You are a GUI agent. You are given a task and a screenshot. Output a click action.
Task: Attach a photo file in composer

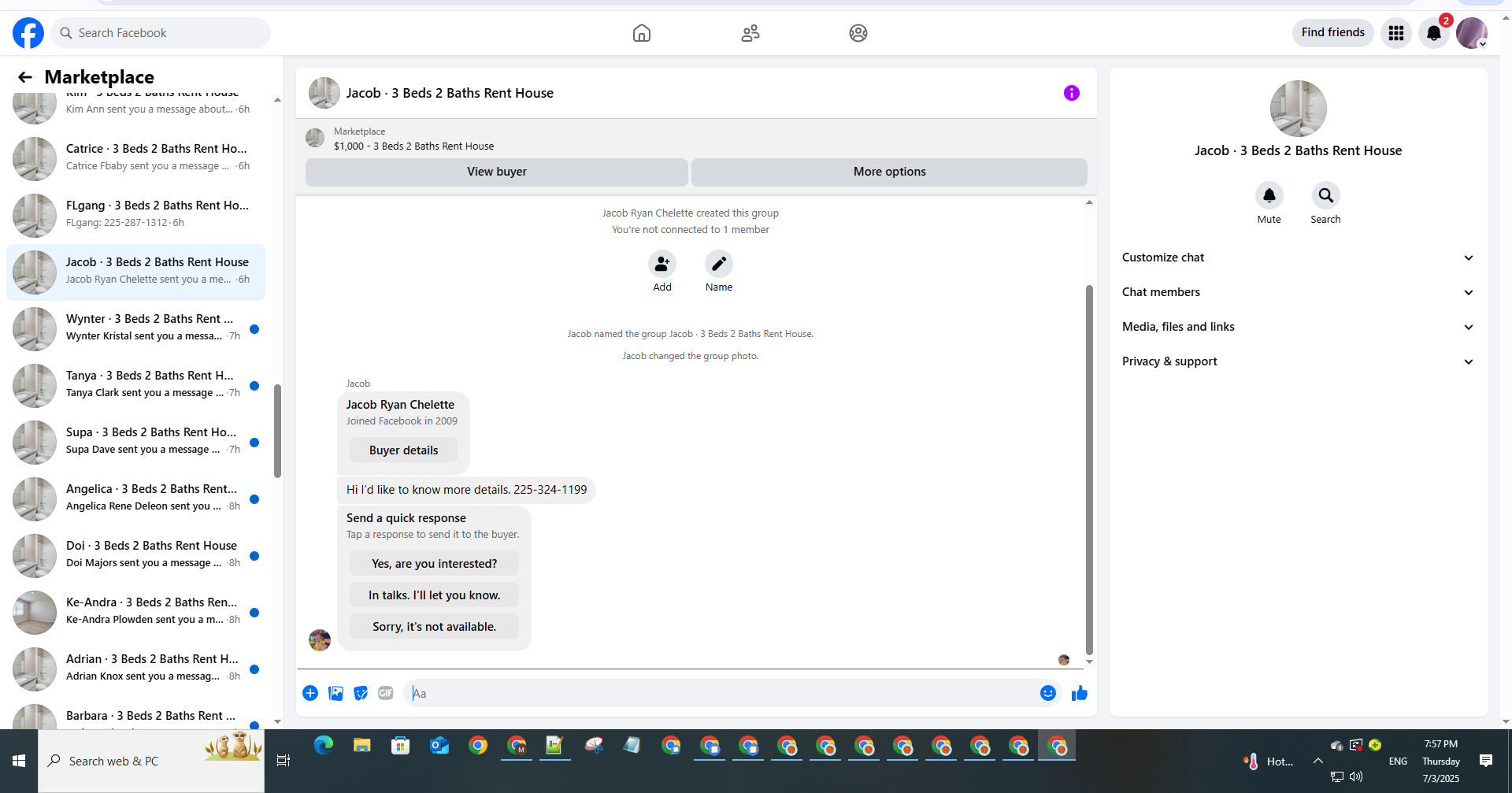pyautogui.click(x=335, y=693)
